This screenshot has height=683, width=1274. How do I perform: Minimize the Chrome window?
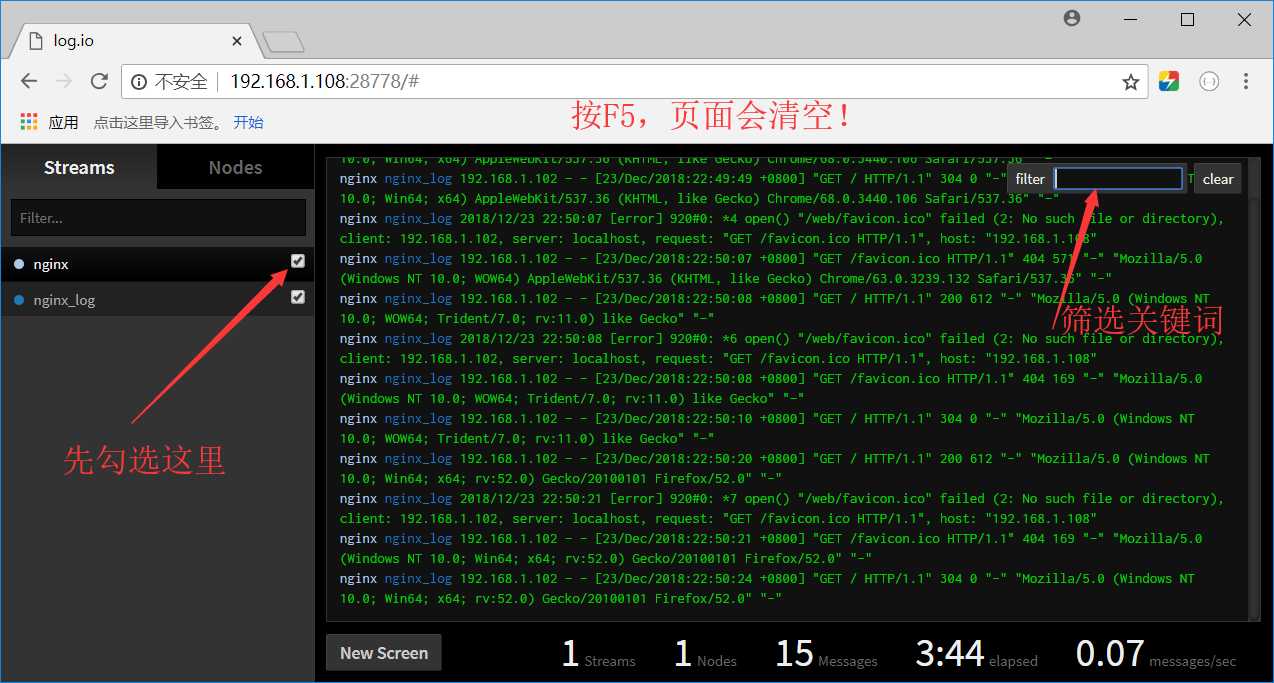click(x=1130, y=19)
